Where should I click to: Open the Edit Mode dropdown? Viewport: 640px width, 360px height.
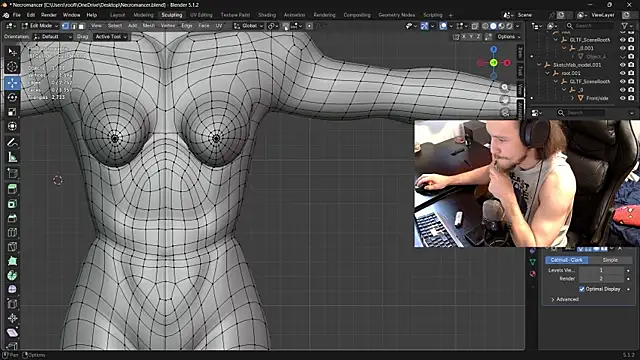click(40, 26)
